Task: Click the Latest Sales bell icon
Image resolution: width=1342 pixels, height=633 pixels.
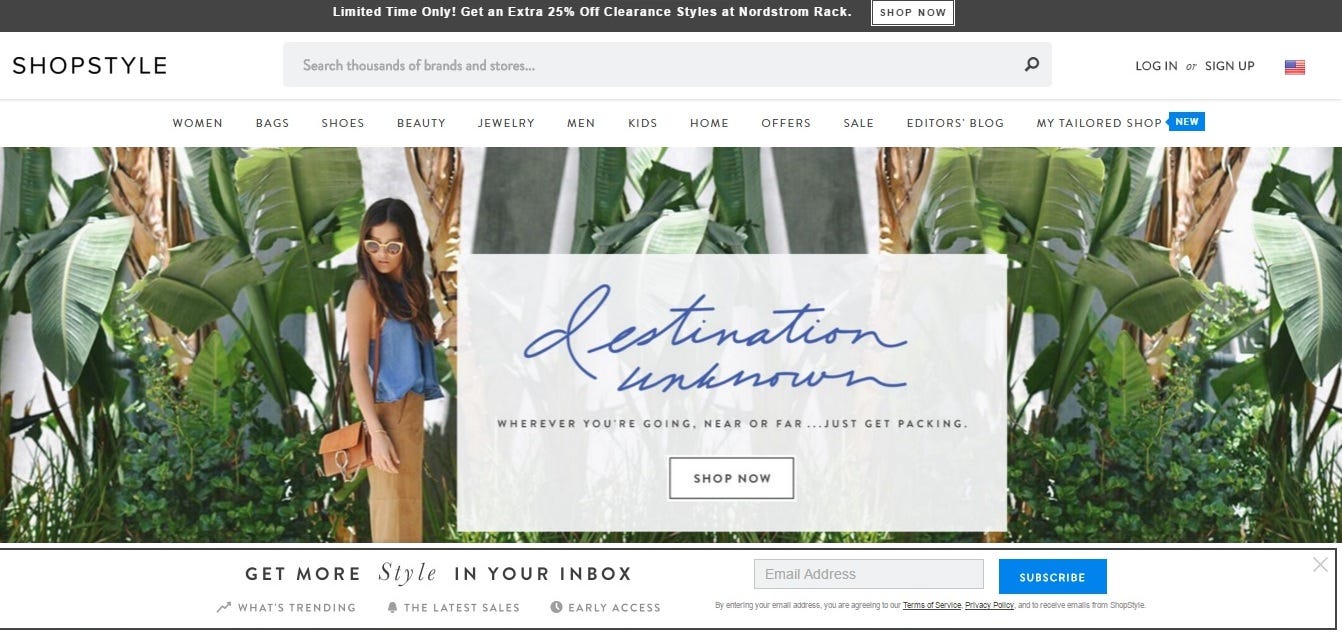Action: [392, 607]
